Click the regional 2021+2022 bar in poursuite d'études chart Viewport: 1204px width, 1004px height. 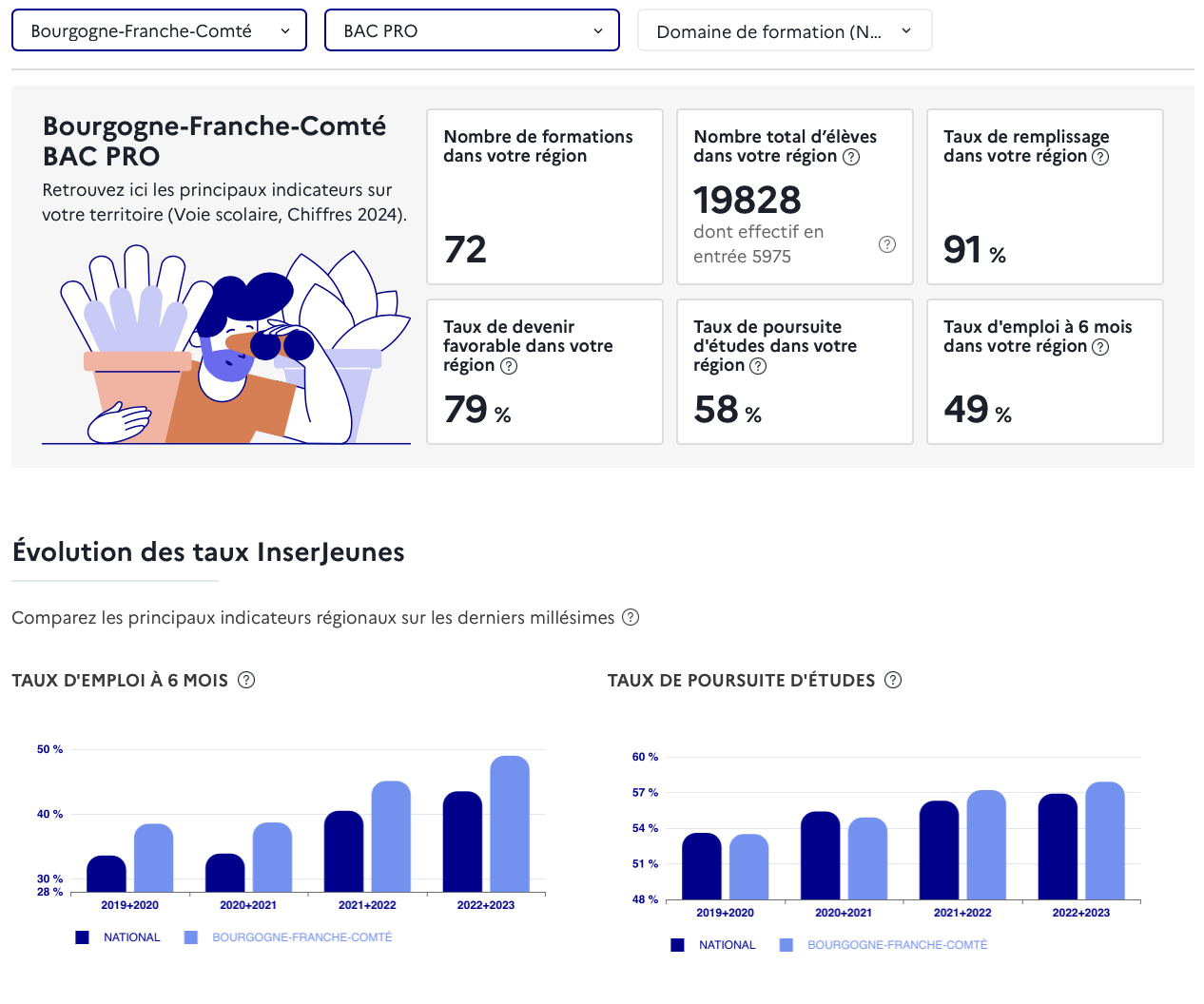click(986, 845)
